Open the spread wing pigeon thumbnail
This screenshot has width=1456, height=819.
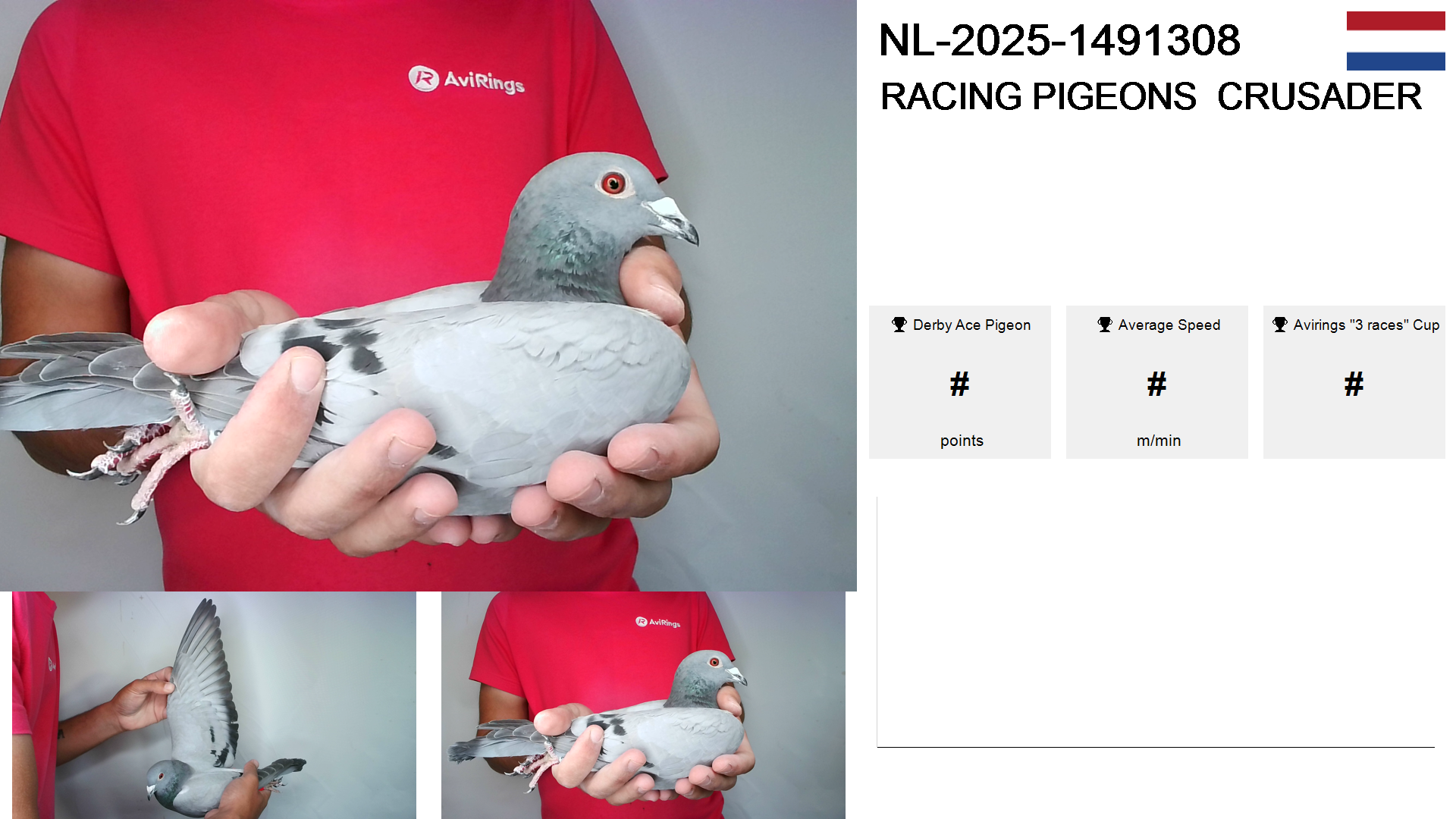[x=214, y=705]
